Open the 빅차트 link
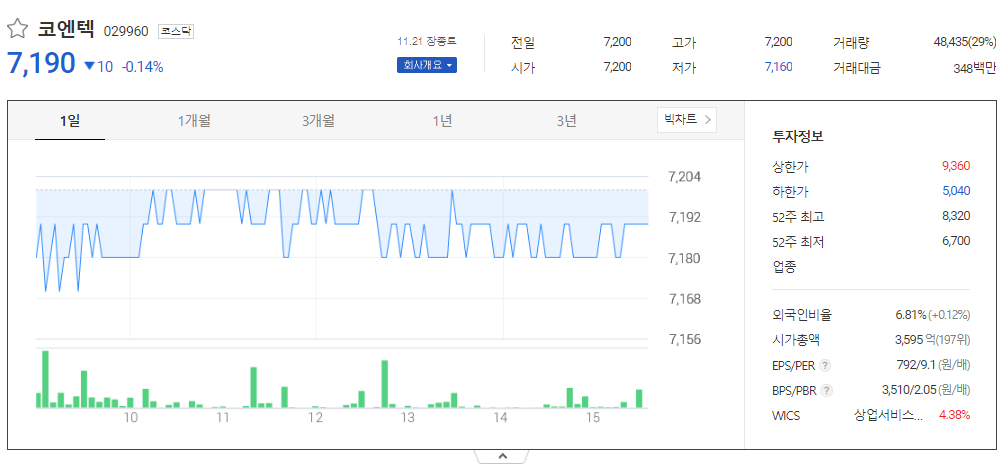This screenshot has height=468, width=1003. coord(687,120)
